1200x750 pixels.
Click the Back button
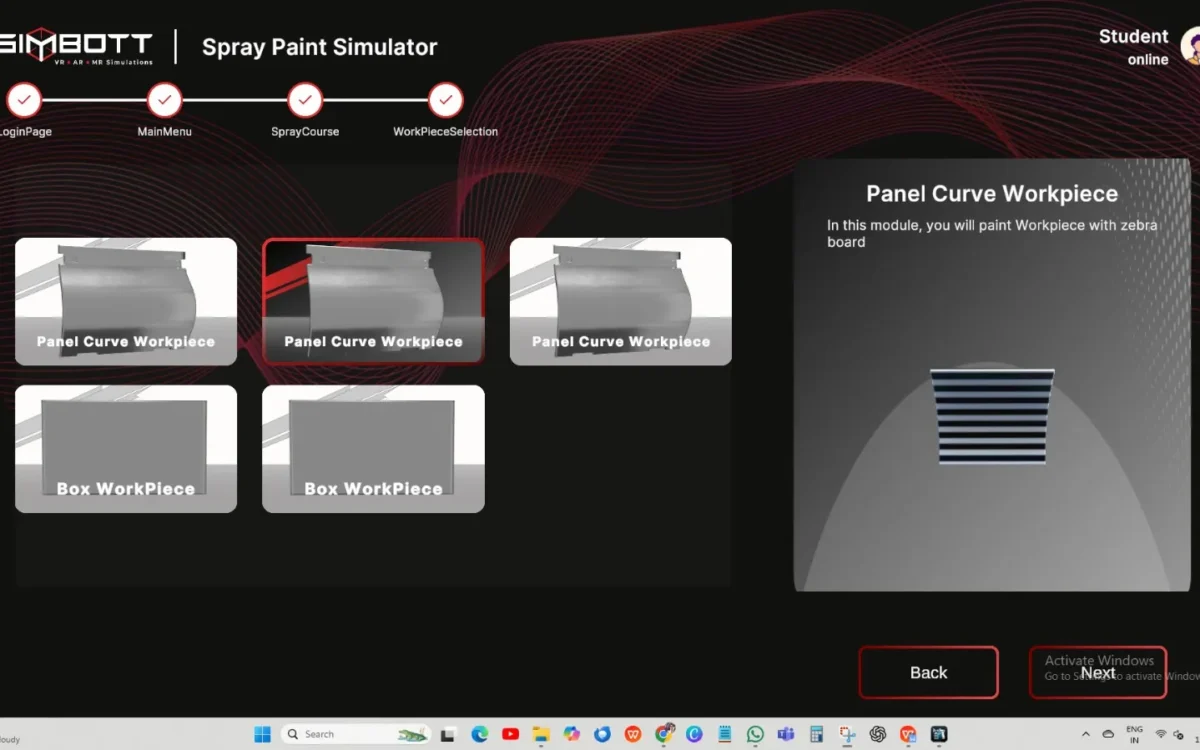[x=928, y=672]
